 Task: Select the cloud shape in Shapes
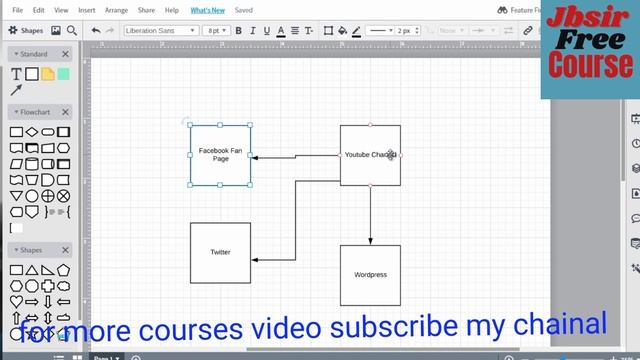tap(63, 286)
